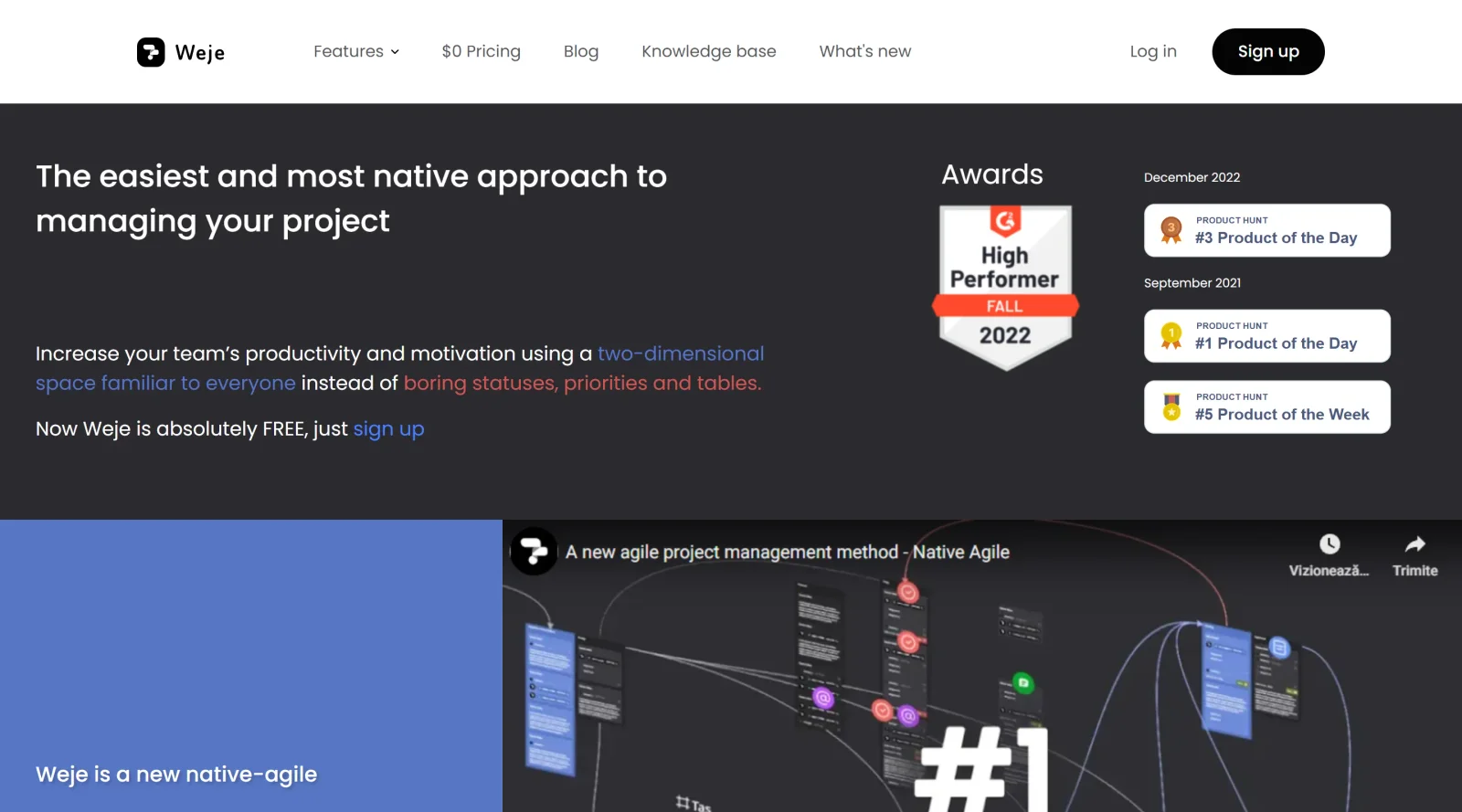Click the large #1 text in the video
The width and height of the screenshot is (1462, 812).
coord(982,767)
